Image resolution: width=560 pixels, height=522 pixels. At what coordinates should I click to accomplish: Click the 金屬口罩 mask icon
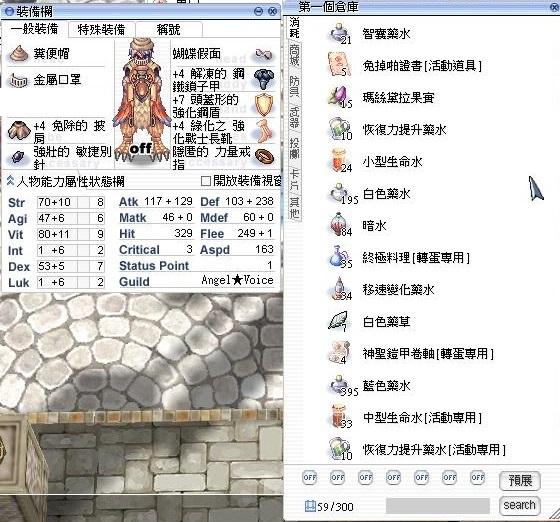point(18,80)
